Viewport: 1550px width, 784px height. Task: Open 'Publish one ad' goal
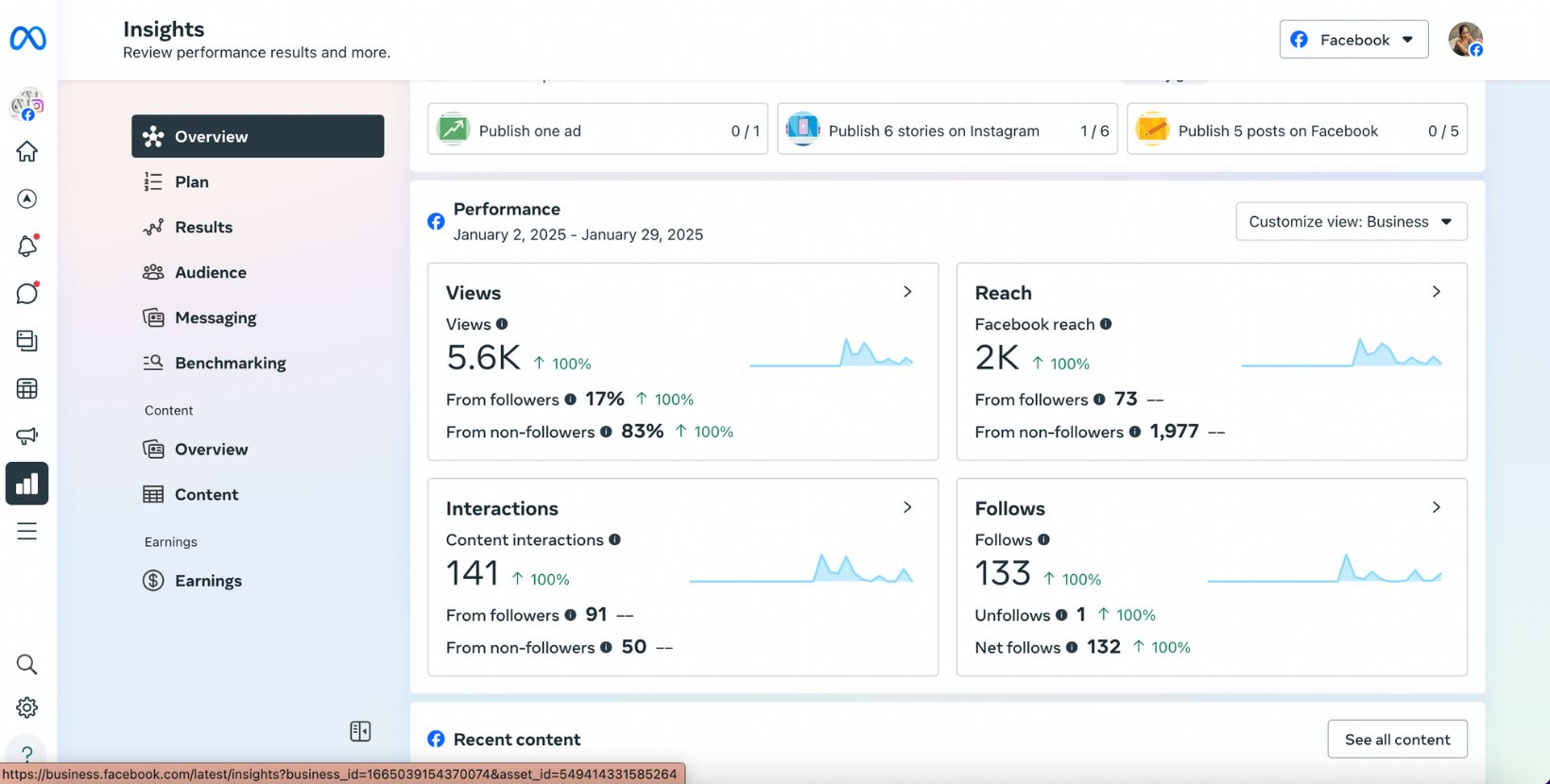tap(597, 129)
